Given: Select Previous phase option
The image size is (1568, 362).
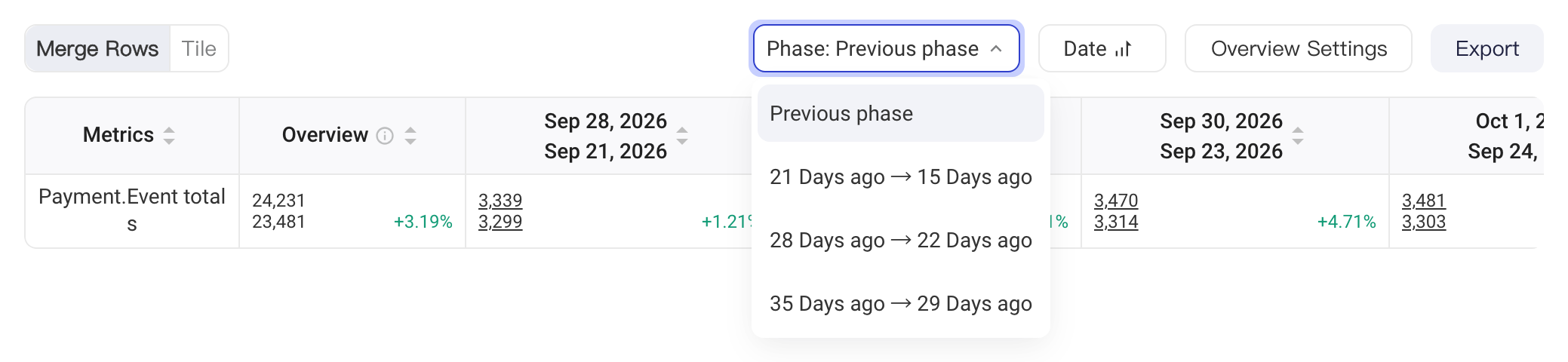Looking at the screenshot, I should click(x=901, y=113).
